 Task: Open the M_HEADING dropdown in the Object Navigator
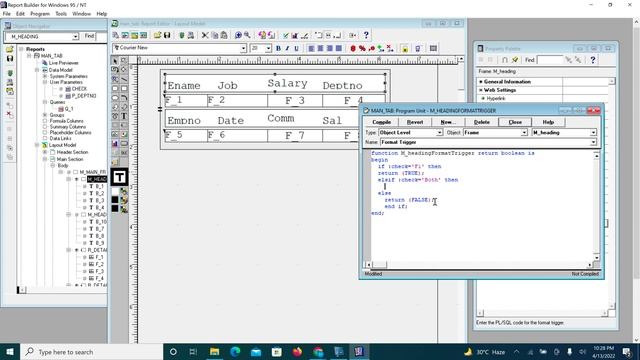76,37
